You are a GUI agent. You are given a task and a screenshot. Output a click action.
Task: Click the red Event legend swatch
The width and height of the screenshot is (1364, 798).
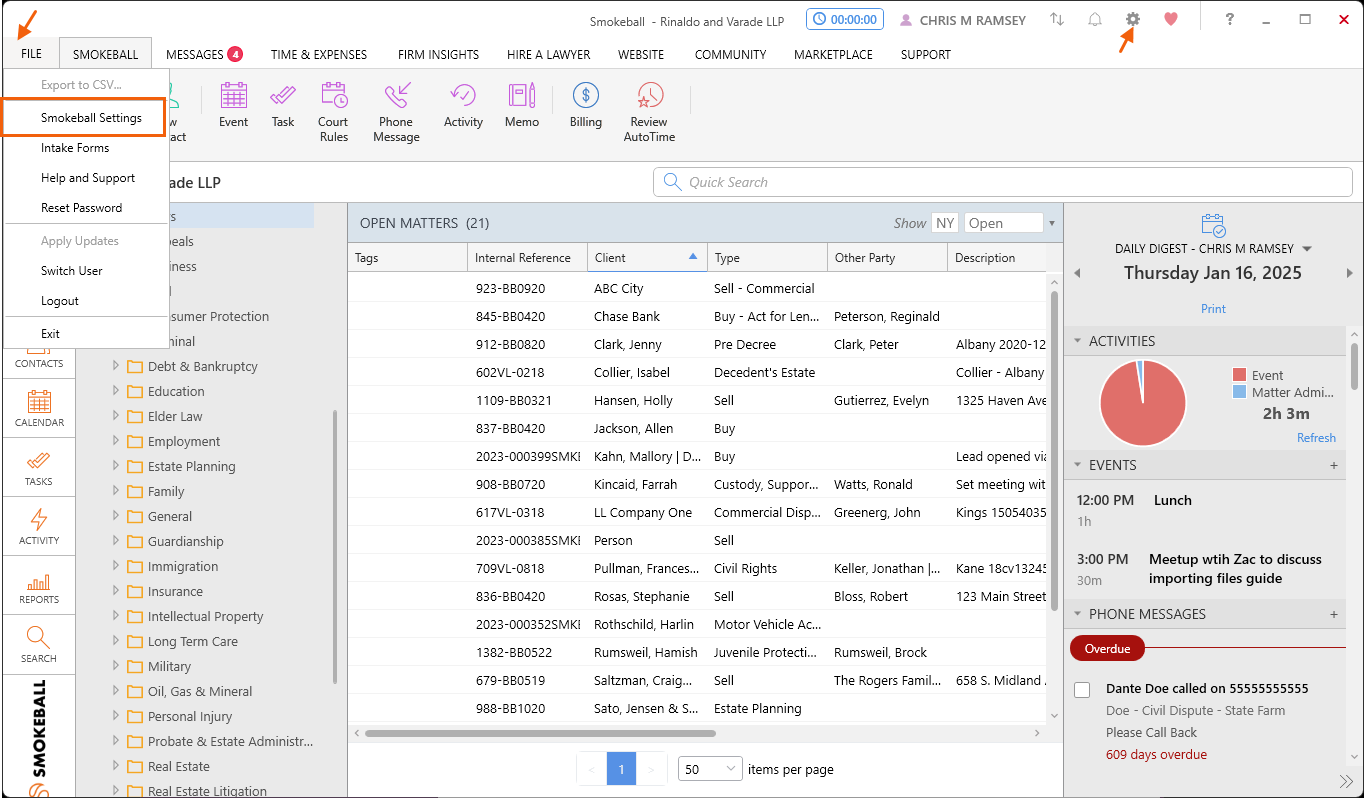(x=1239, y=375)
